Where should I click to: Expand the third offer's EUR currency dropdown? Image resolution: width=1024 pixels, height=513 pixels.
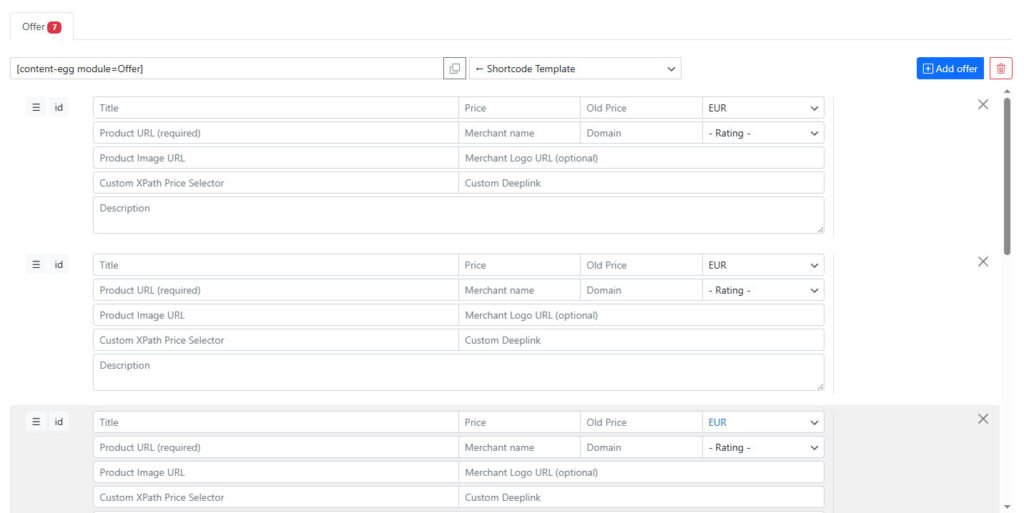[x=763, y=422]
